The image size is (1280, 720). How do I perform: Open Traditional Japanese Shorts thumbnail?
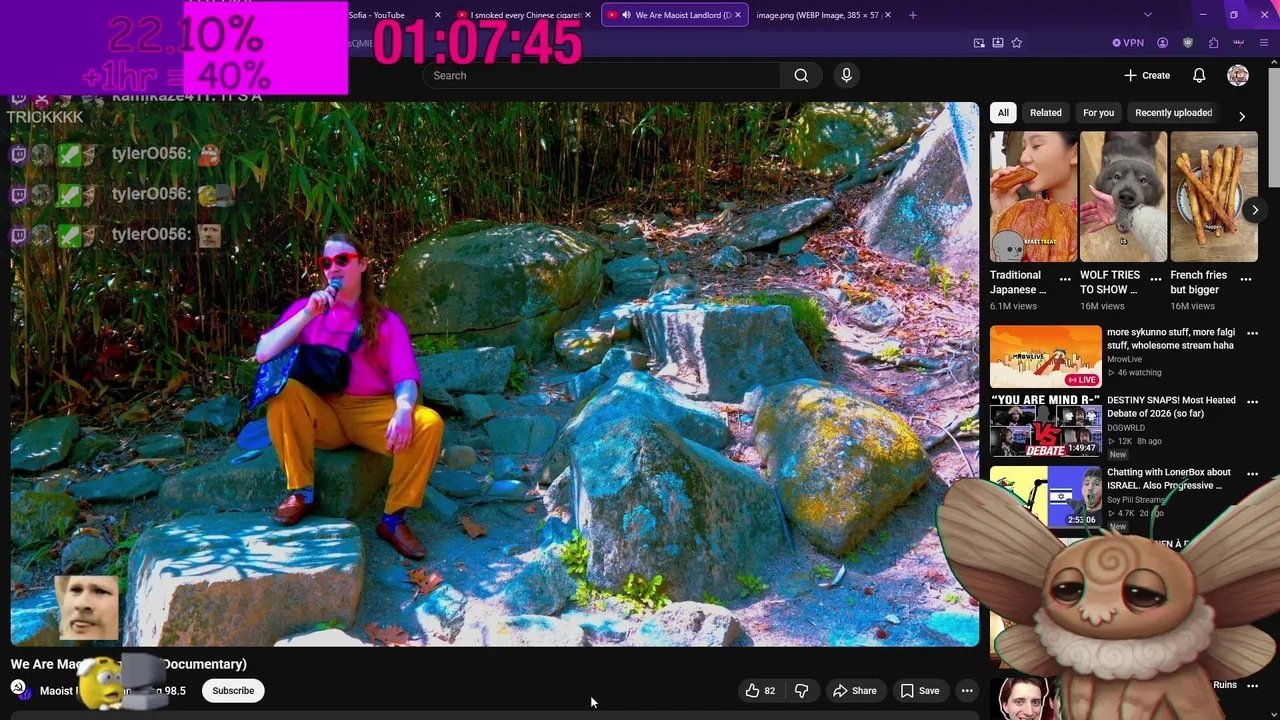click(x=1034, y=197)
